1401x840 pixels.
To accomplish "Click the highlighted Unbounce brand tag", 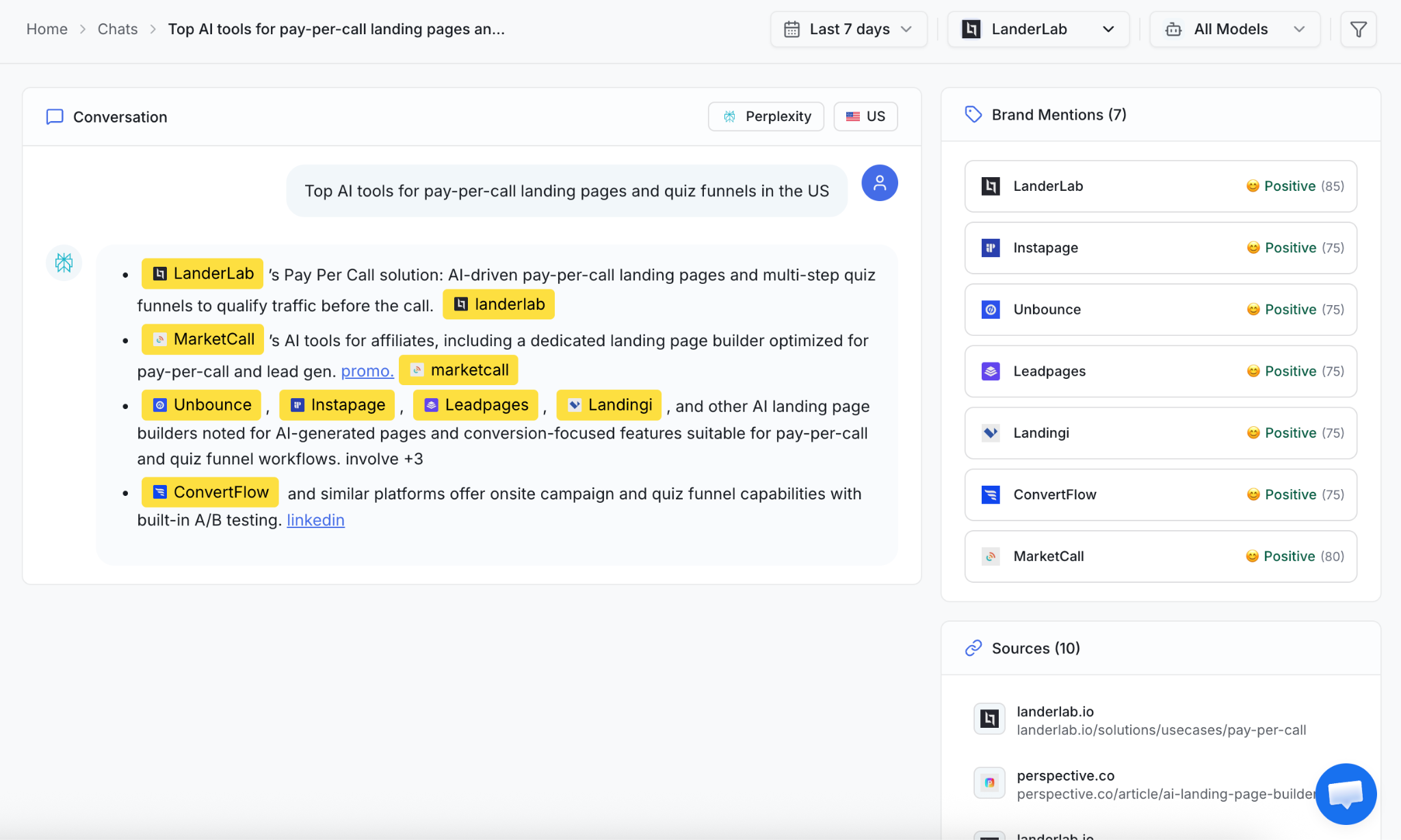I will click(201, 405).
